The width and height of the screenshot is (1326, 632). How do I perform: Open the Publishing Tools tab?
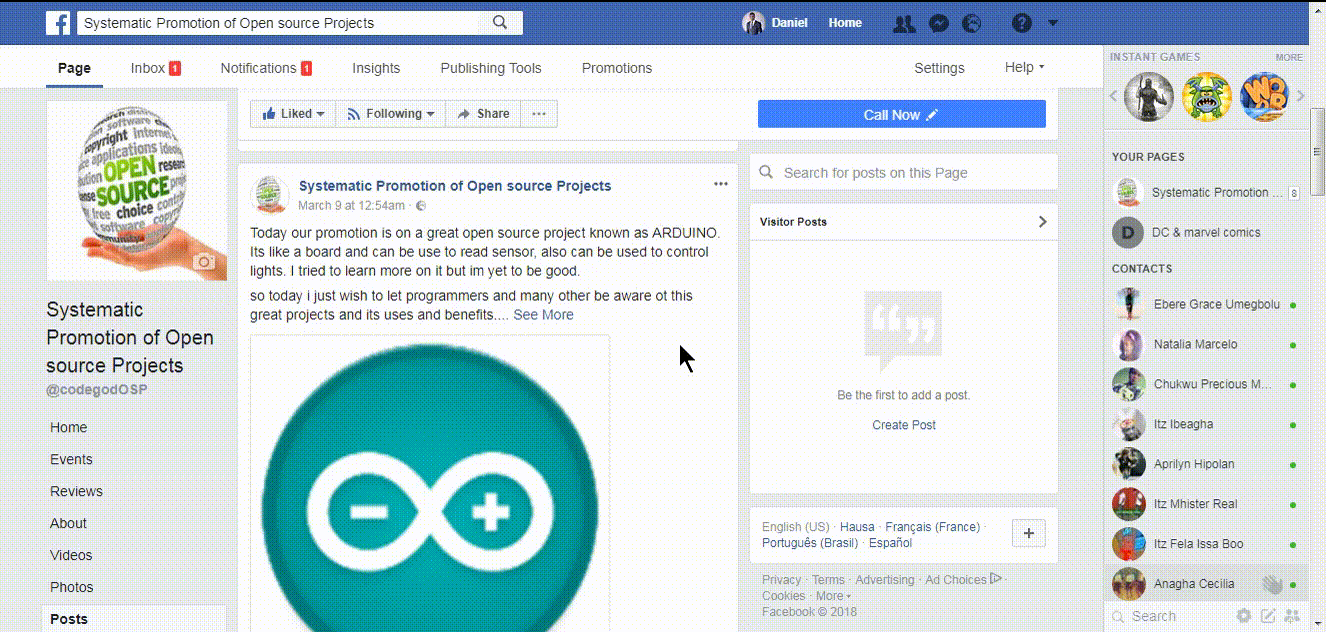[491, 68]
